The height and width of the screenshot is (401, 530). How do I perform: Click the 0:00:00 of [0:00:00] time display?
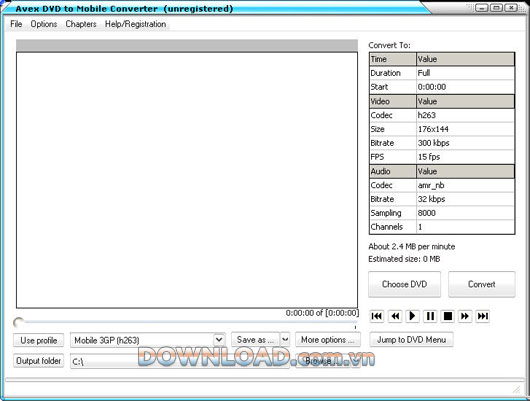pyautogui.click(x=322, y=313)
